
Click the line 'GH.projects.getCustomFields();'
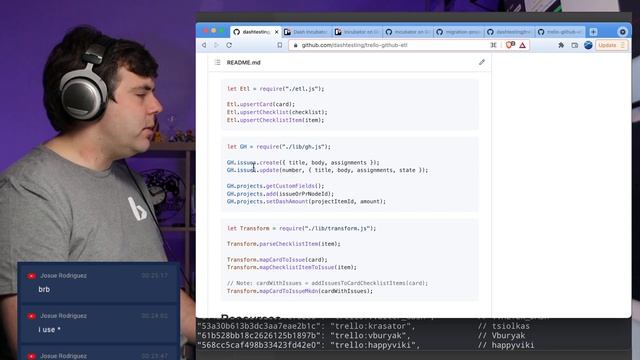(276, 186)
